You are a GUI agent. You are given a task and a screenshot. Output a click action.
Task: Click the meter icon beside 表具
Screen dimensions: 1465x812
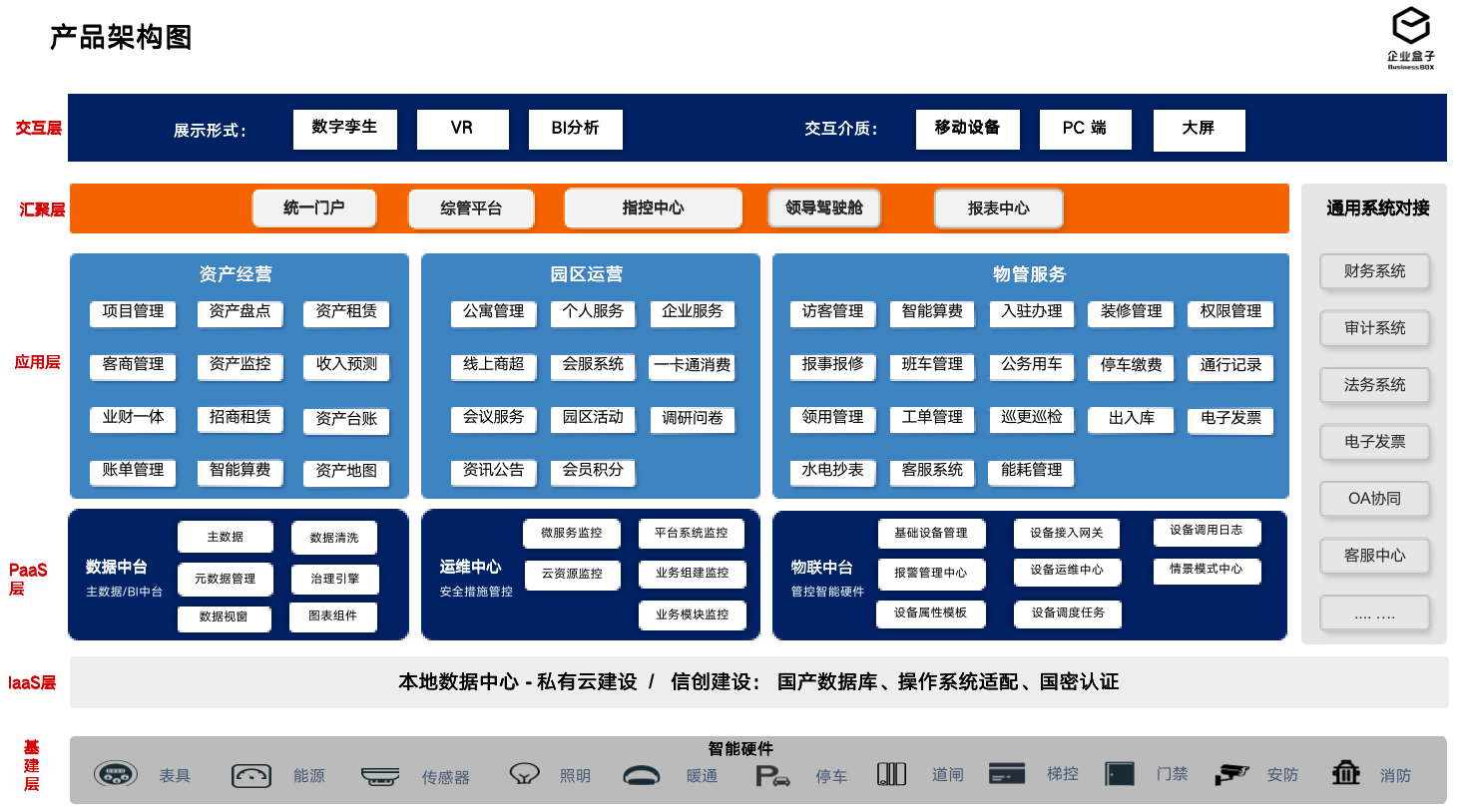pos(116,774)
